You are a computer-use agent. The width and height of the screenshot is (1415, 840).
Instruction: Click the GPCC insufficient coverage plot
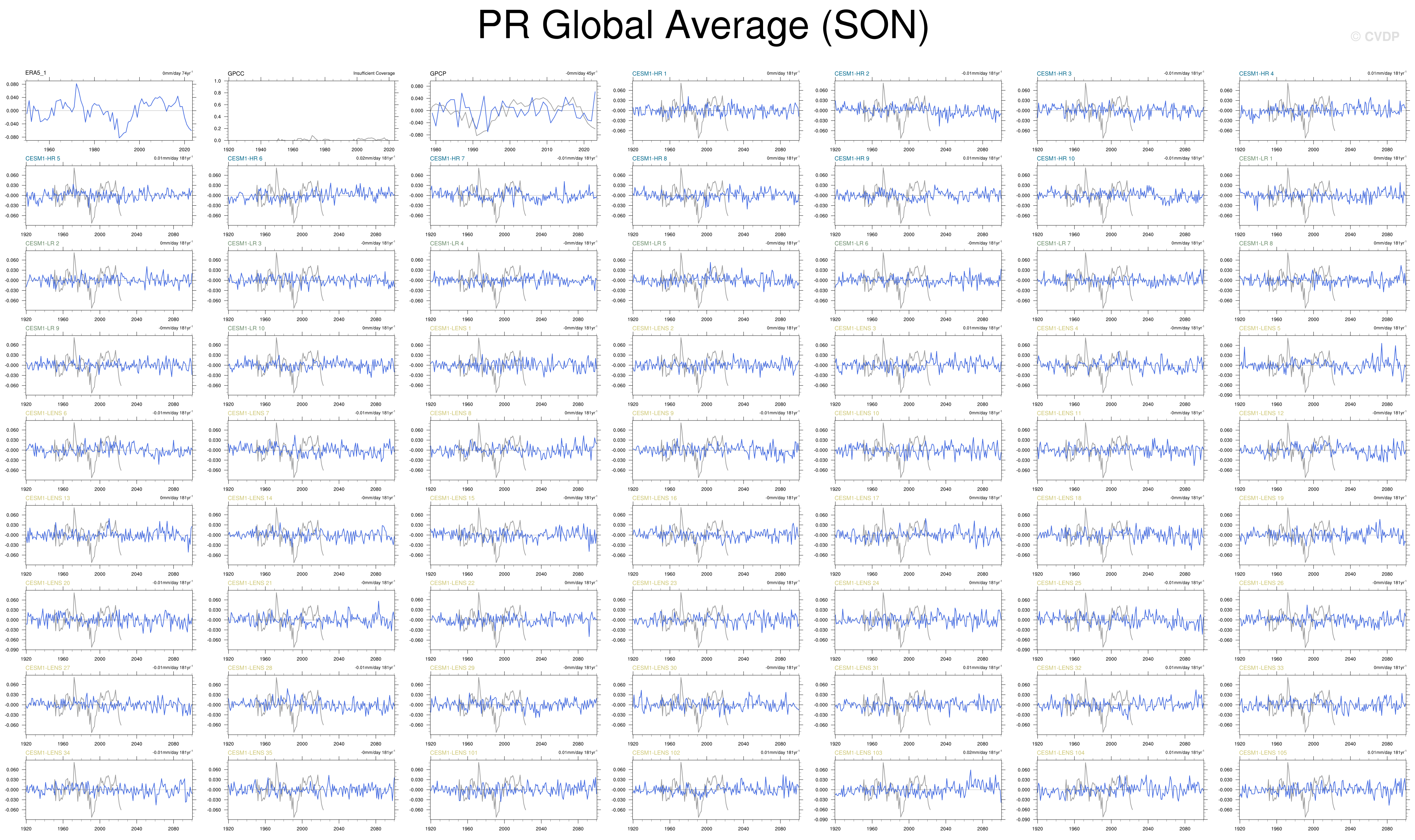pyautogui.click(x=311, y=111)
